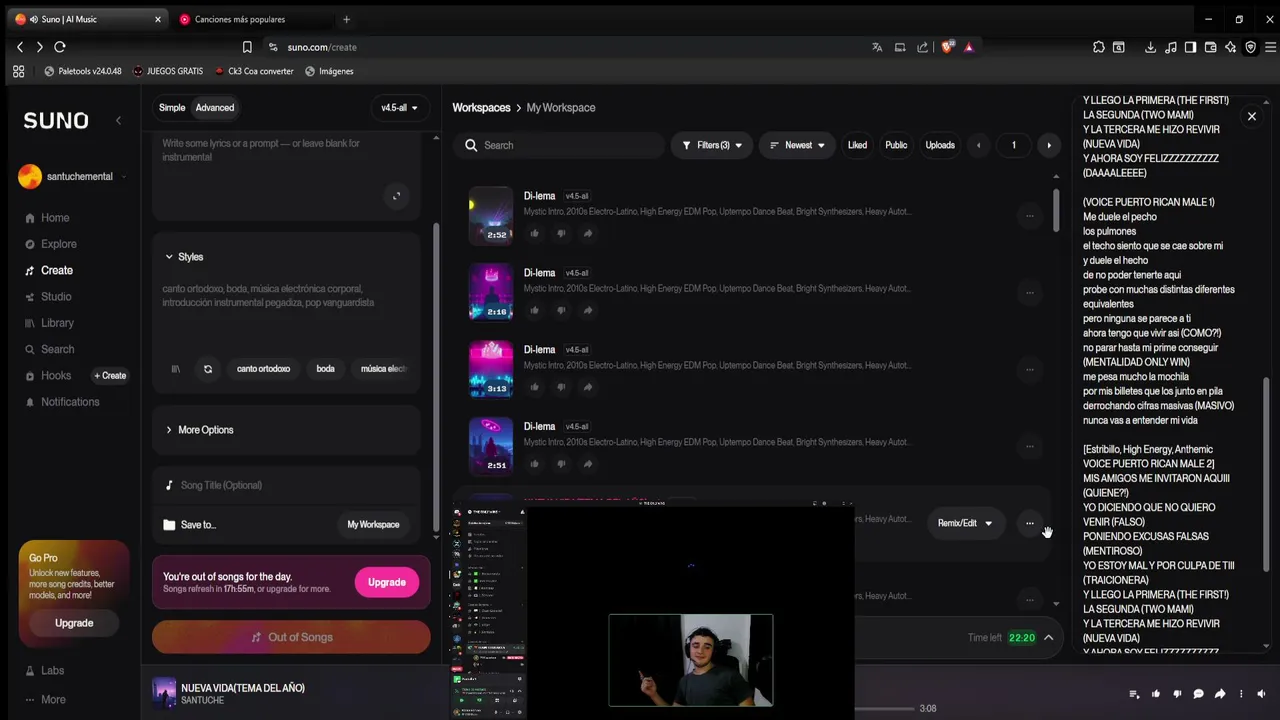Screen dimensions: 1280x720
Task: Open Library in sidebar
Action: (x=57, y=323)
